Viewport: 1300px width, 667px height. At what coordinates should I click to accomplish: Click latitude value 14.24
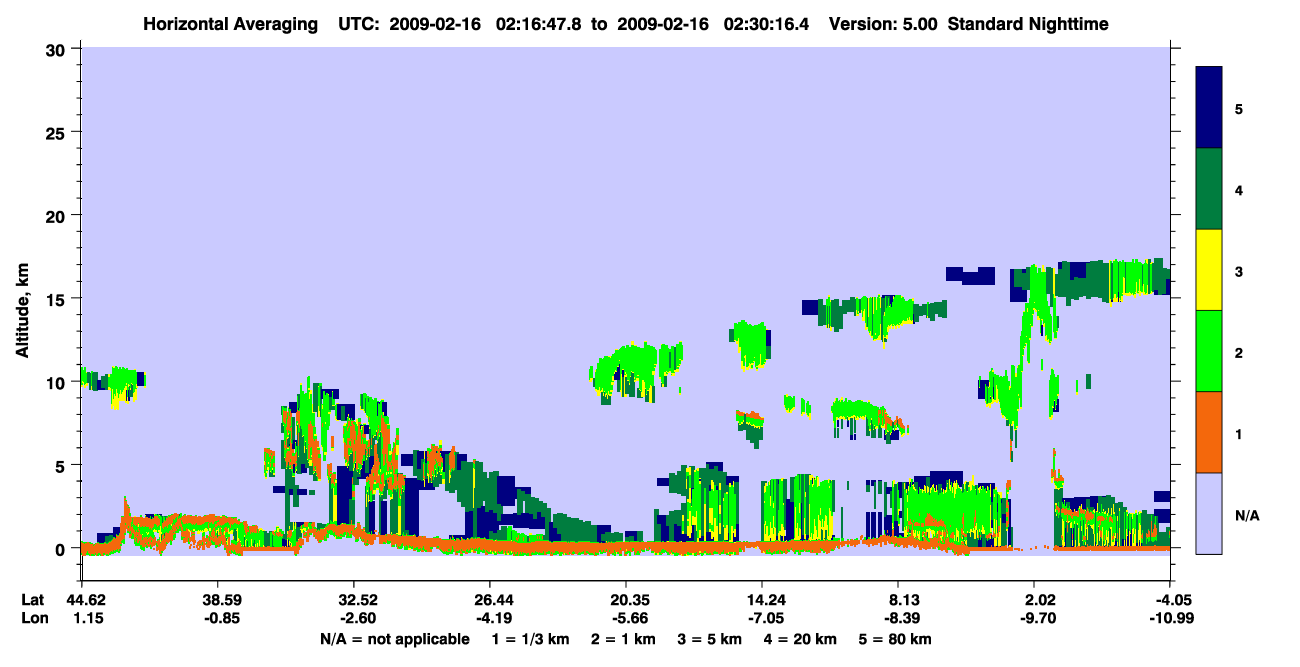coord(761,600)
